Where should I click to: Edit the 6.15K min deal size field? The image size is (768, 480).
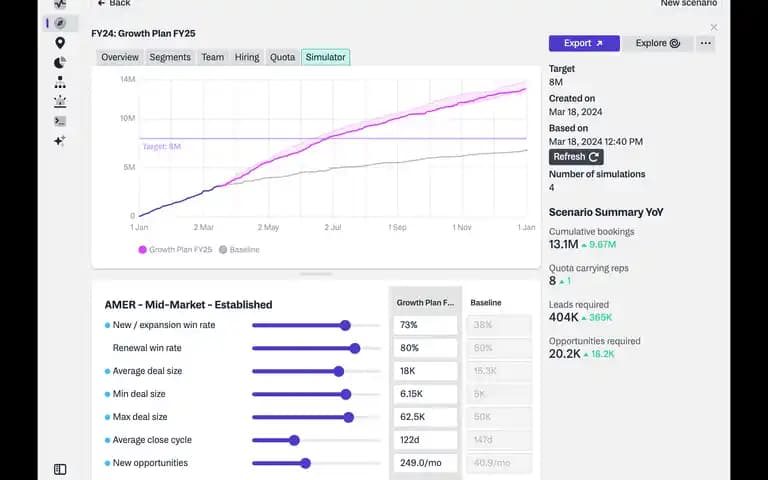pyautogui.click(x=425, y=394)
